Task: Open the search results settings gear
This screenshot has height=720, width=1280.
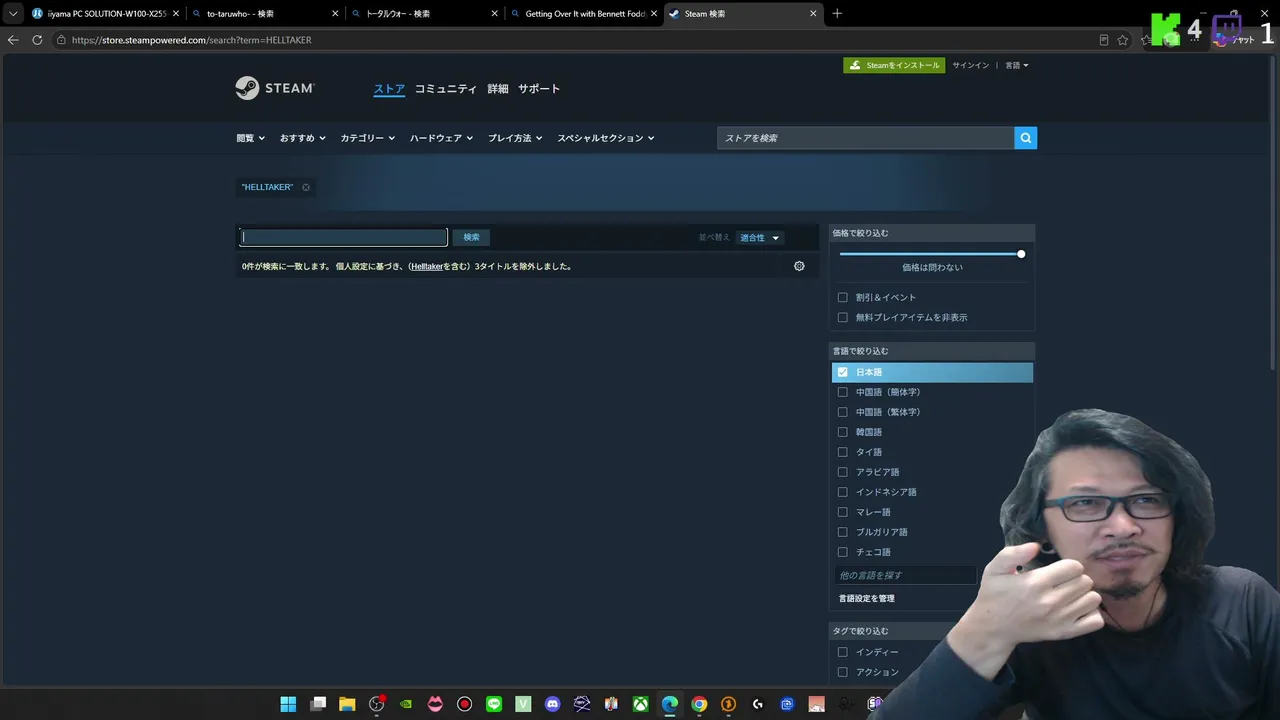Action: click(x=799, y=266)
